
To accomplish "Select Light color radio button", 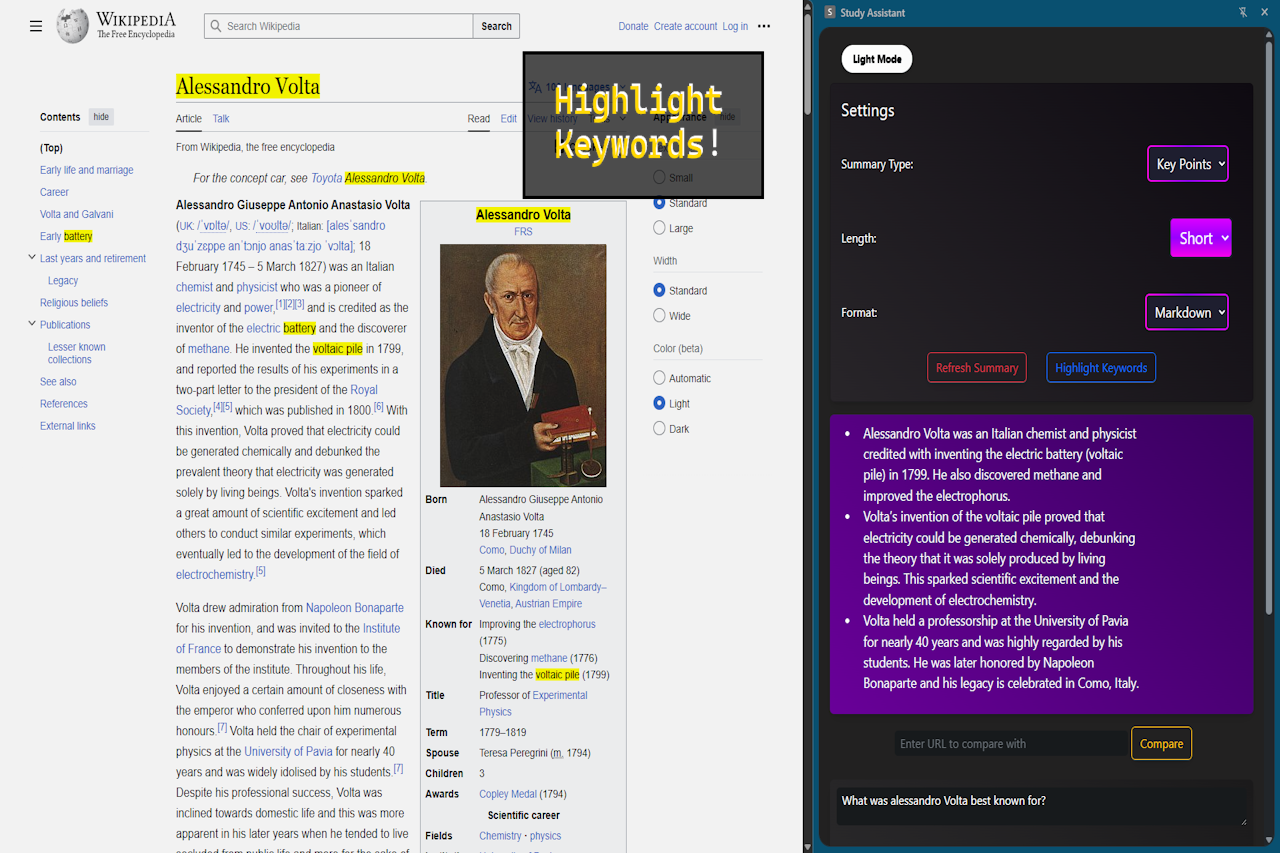I will click(x=659, y=403).
